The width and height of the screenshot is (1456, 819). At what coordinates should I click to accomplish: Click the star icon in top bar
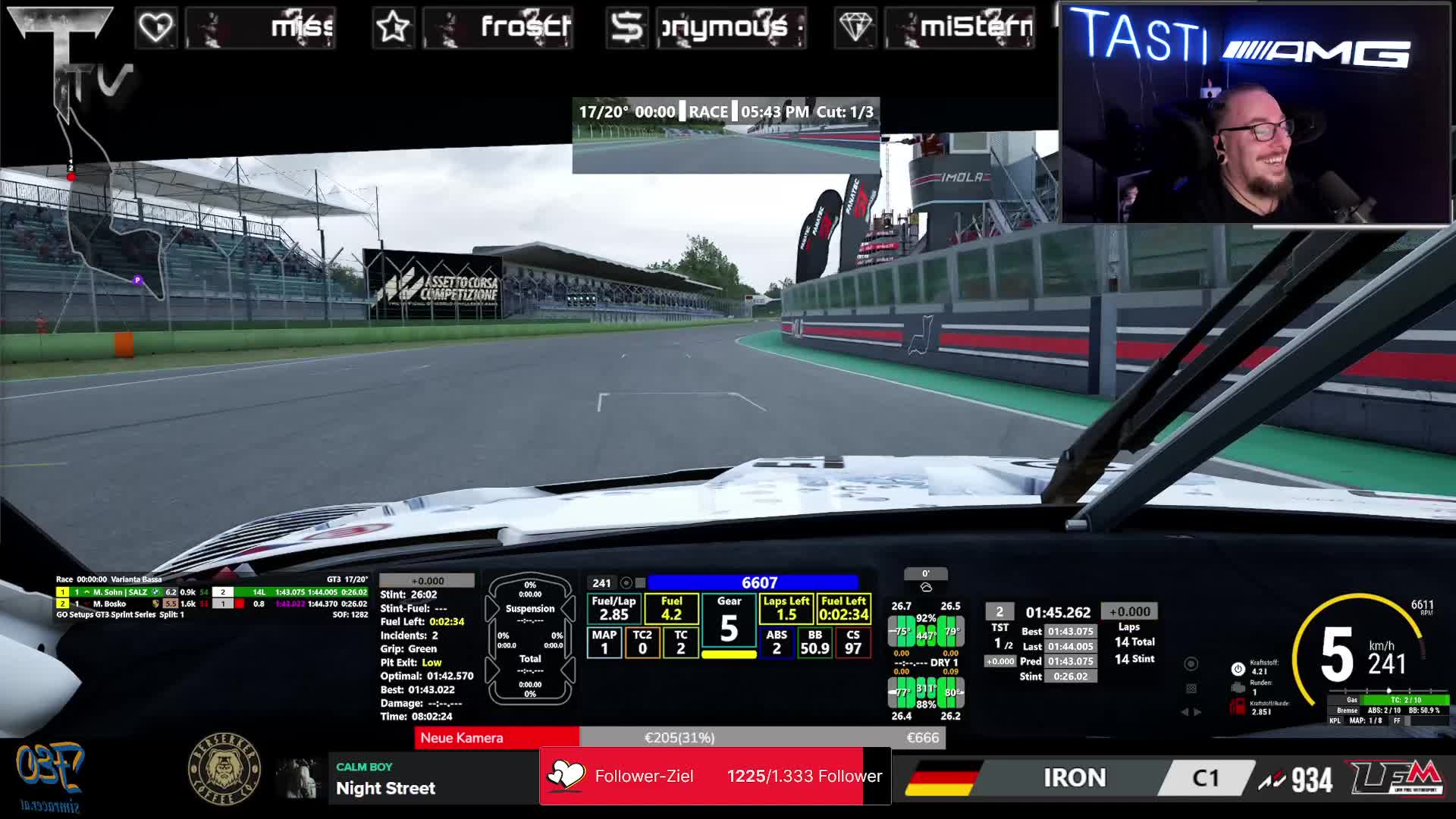(393, 28)
